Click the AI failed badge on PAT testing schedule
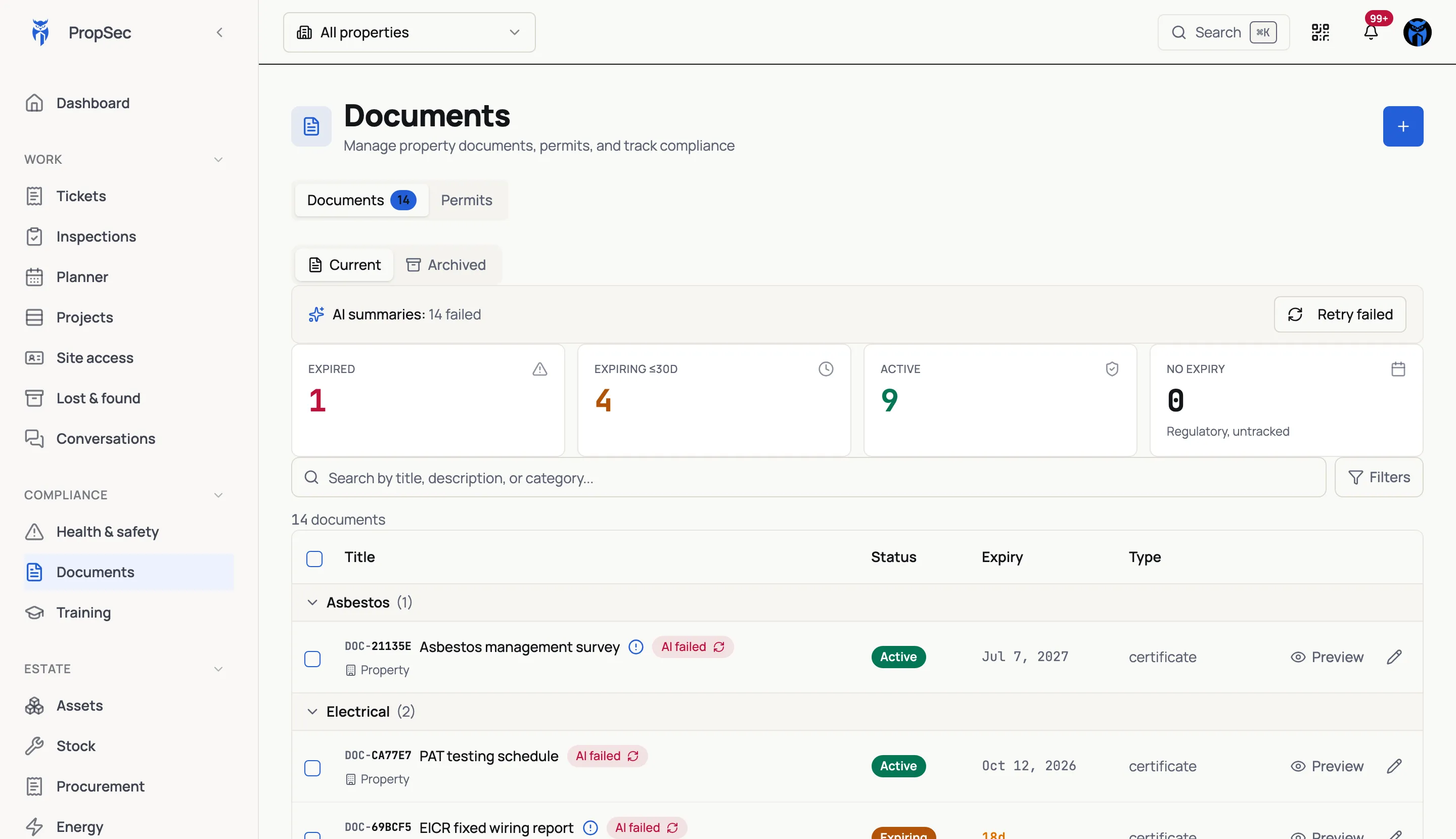 click(607, 756)
